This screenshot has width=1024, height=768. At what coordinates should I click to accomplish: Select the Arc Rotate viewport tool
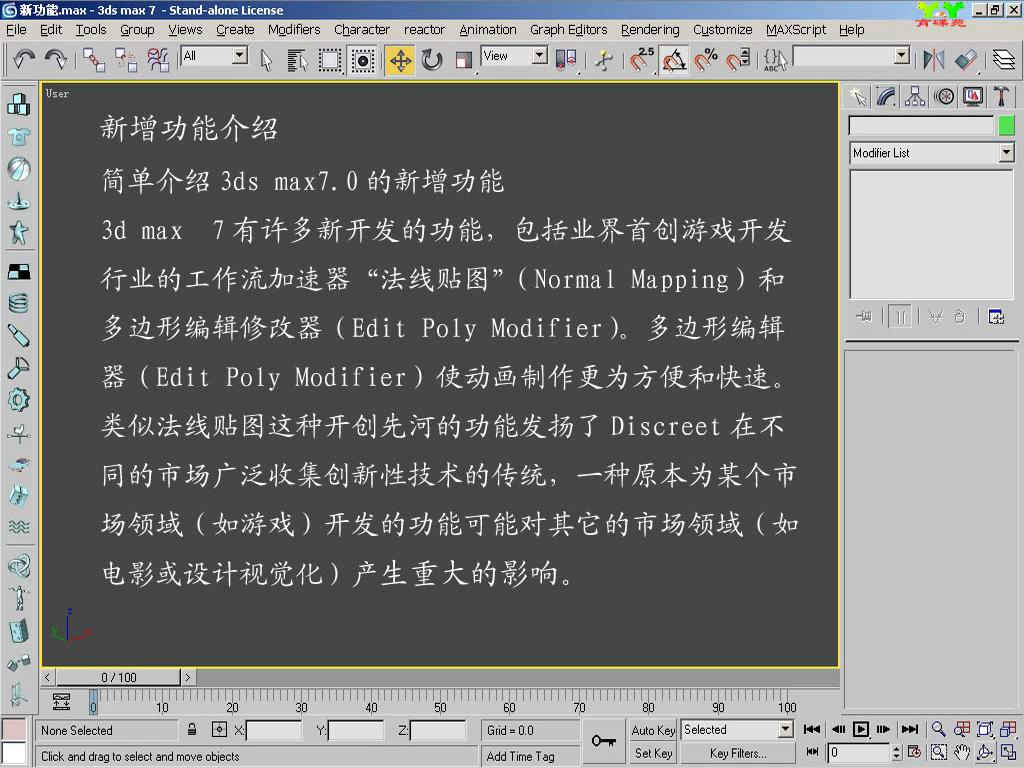[x=985, y=752]
